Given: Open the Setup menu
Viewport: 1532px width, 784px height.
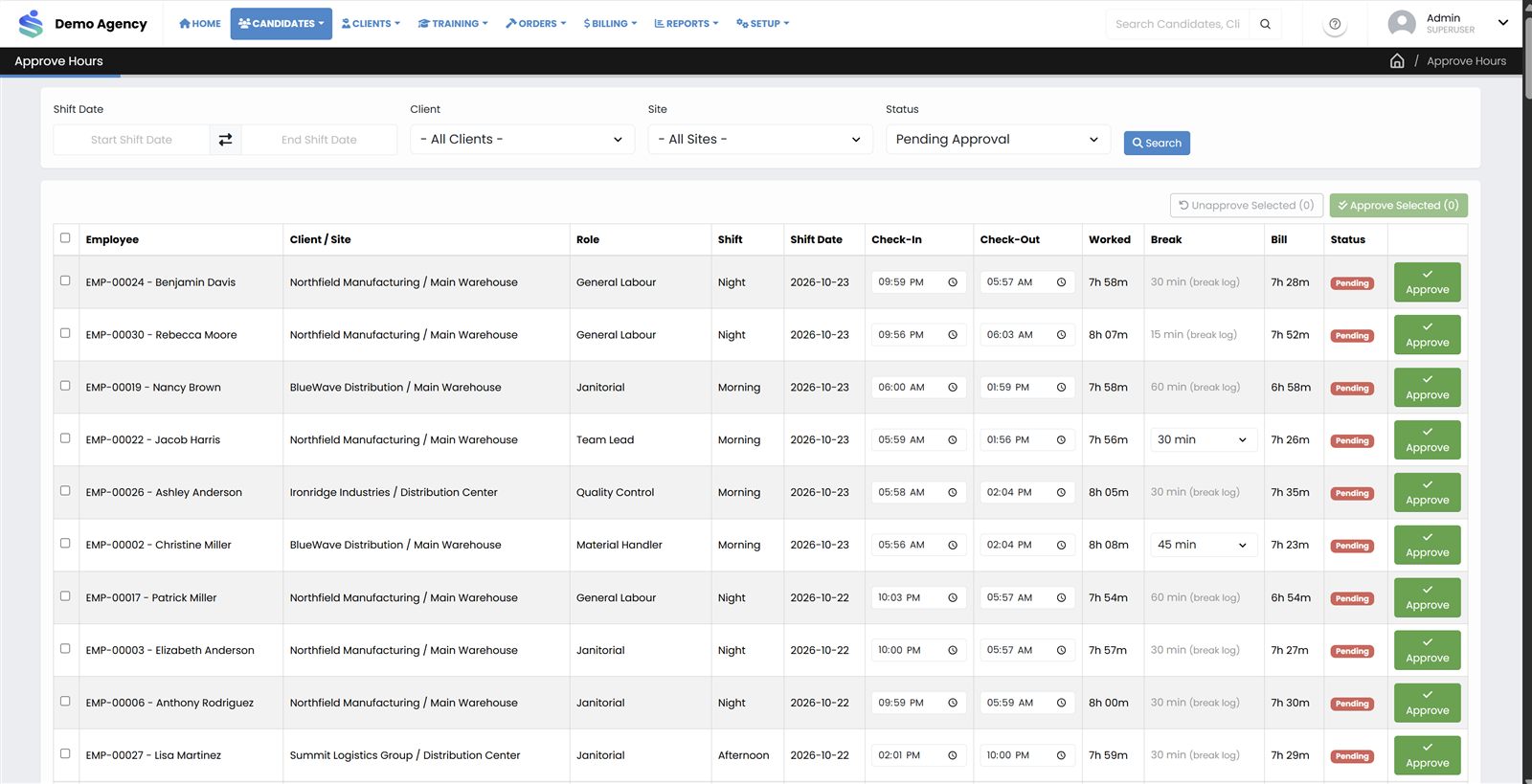Looking at the screenshot, I should click(x=763, y=24).
